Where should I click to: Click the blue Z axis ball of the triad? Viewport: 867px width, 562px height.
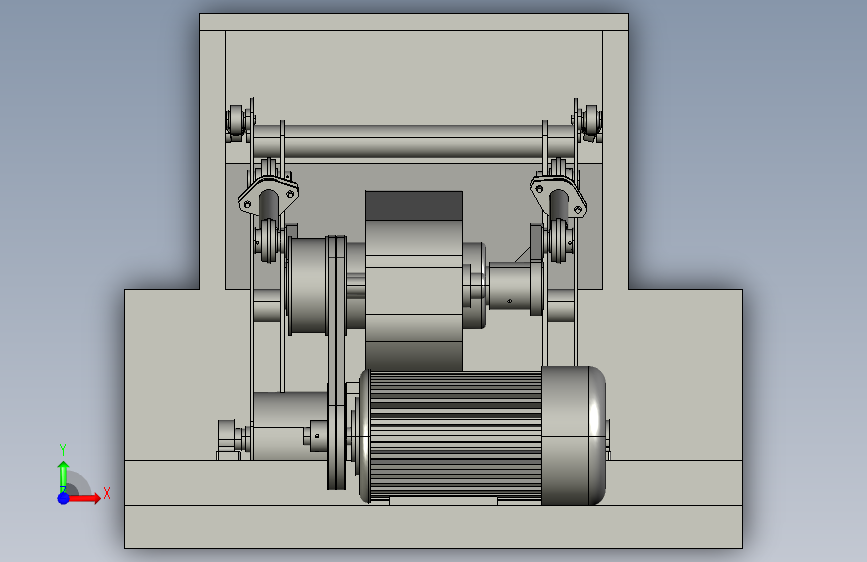pos(63,498)
